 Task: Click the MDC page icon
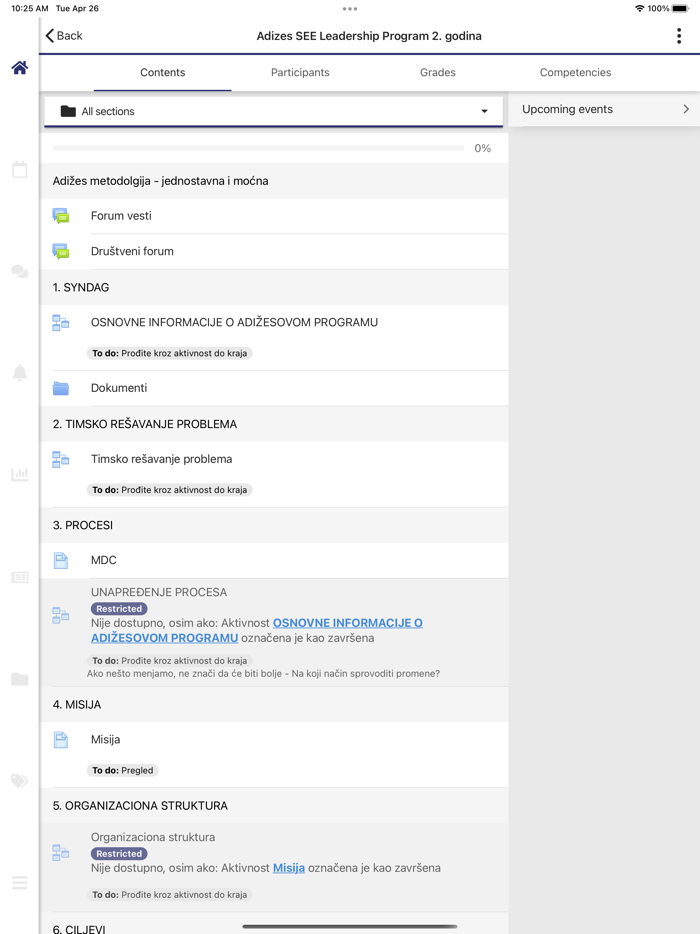coord(61,561)
